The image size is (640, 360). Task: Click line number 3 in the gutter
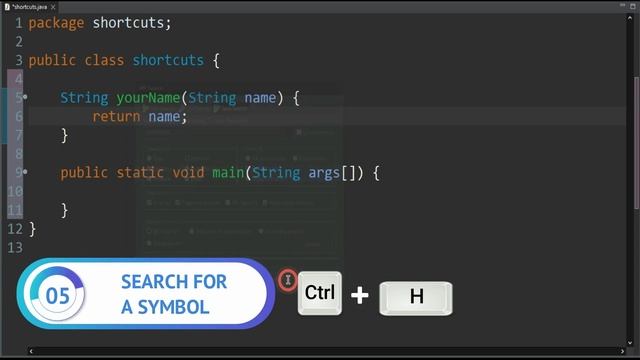point(19,60)
